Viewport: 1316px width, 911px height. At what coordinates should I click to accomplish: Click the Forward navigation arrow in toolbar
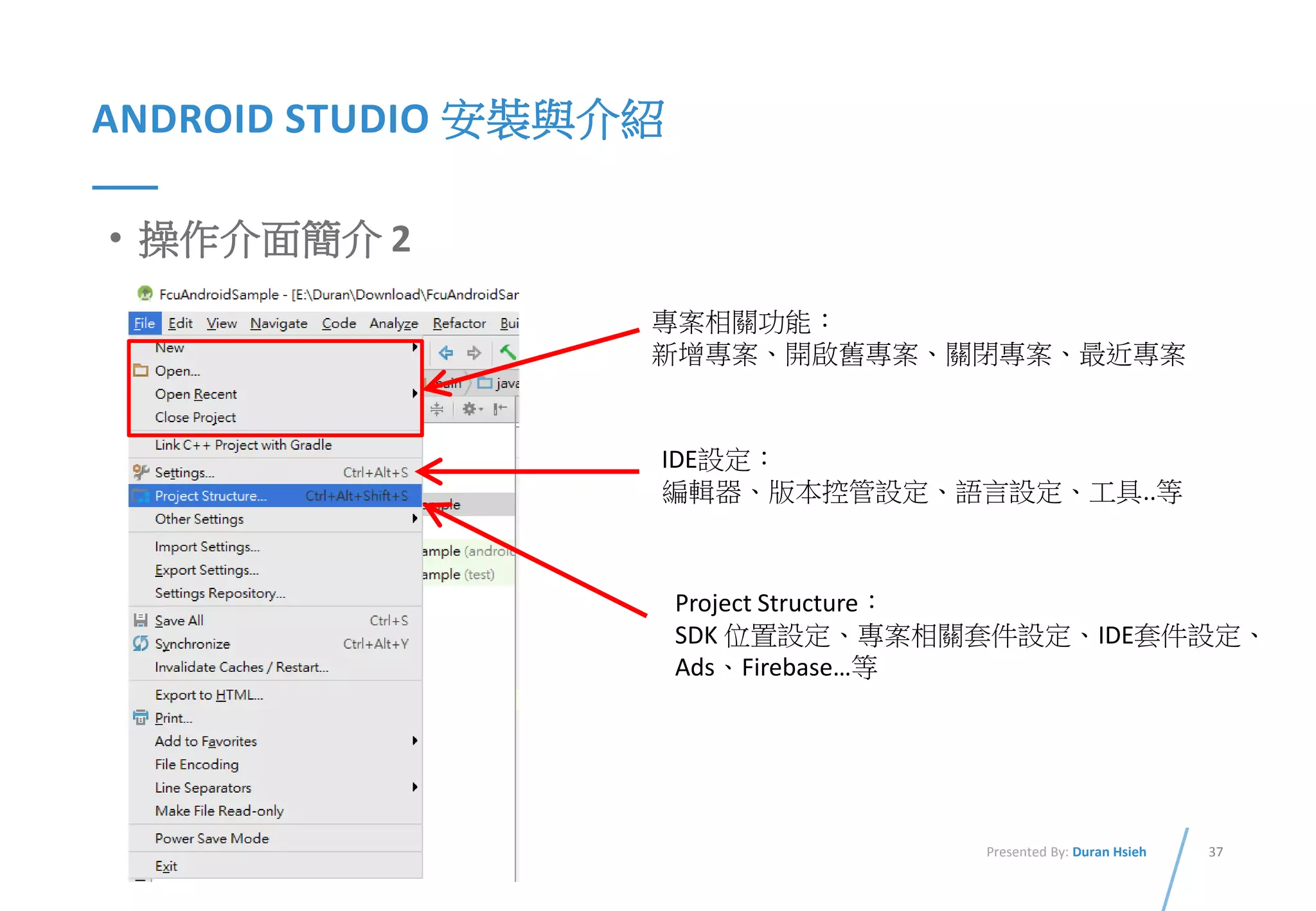[x=474, y=352]
